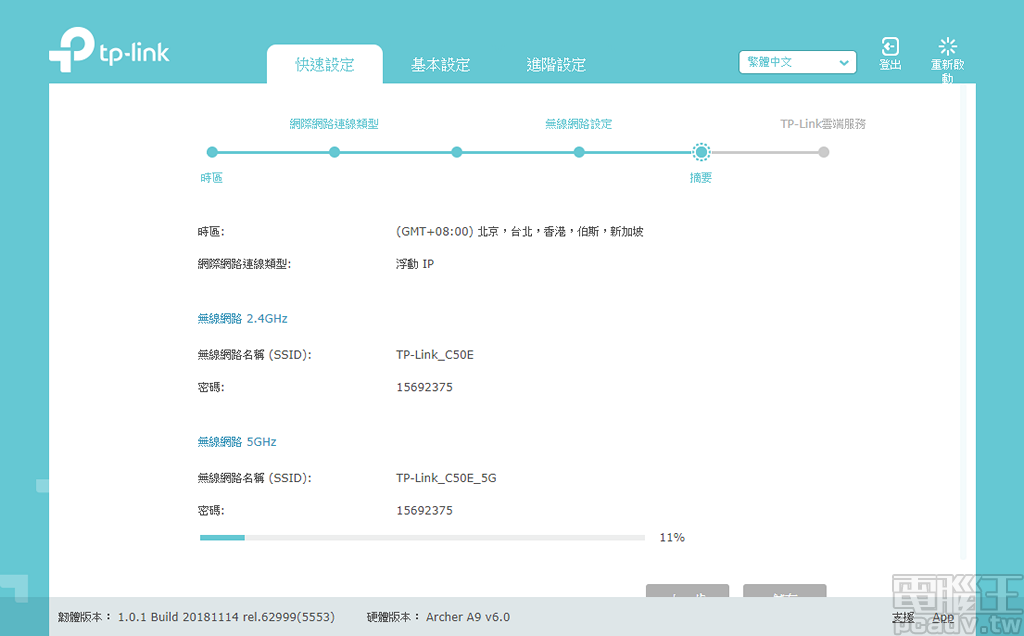This screenshot has width=1024, height=636.
Task: Click the TP-Link雲端服務 step dot
Action: [823, 152]
